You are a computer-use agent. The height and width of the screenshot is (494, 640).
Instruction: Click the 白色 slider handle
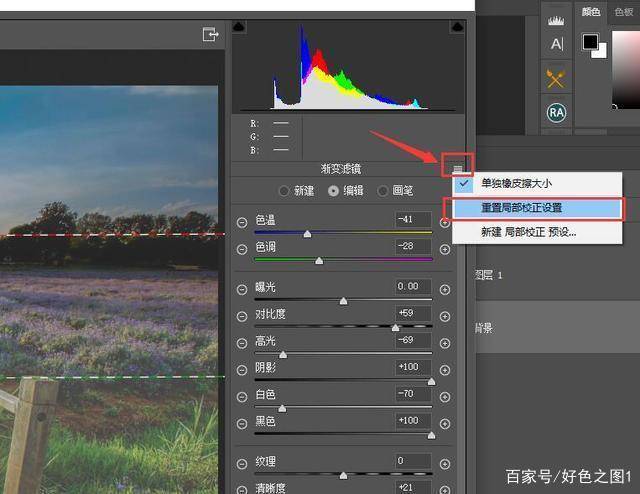(x=282, y=408)
